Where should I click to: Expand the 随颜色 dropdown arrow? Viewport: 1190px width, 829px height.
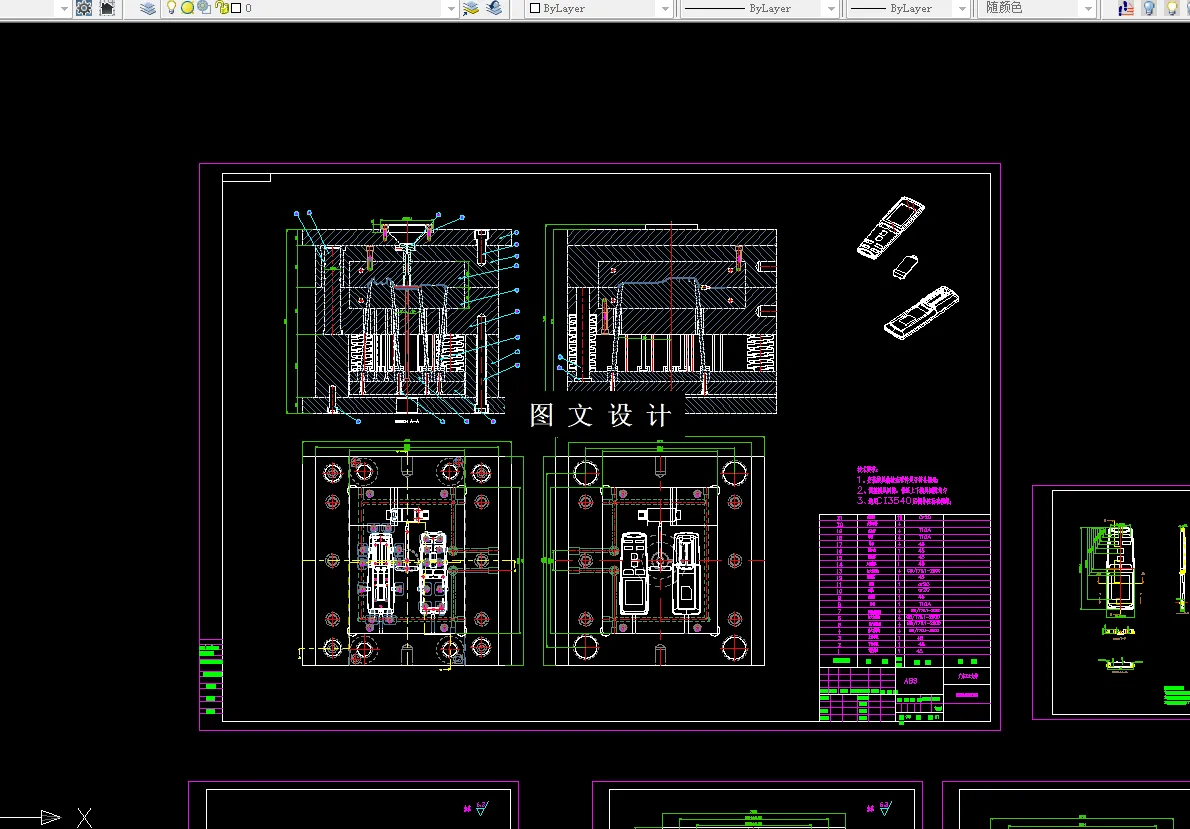click(x=1088, y=8)
